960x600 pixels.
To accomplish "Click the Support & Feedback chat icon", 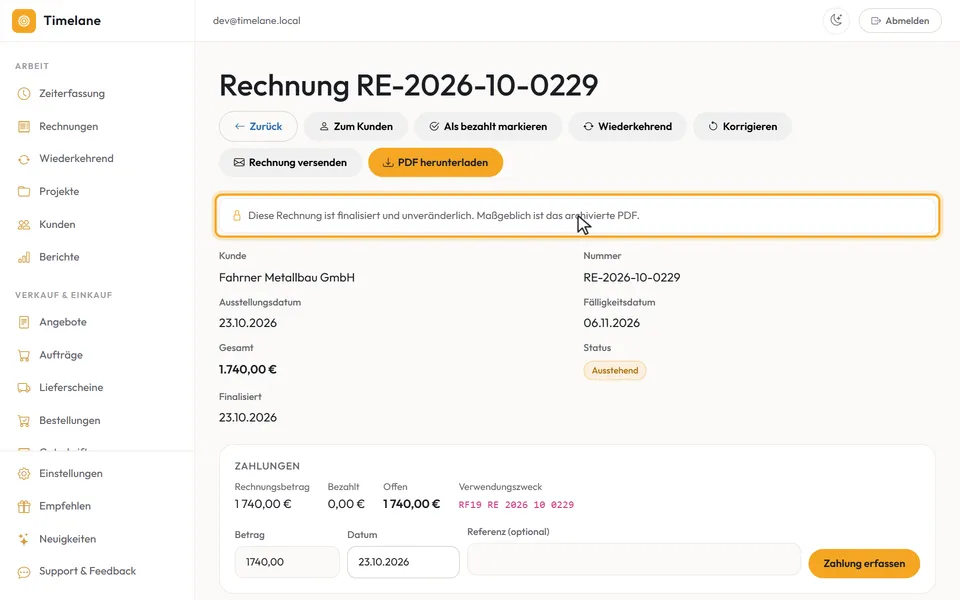I will click(x=24, y=572).
